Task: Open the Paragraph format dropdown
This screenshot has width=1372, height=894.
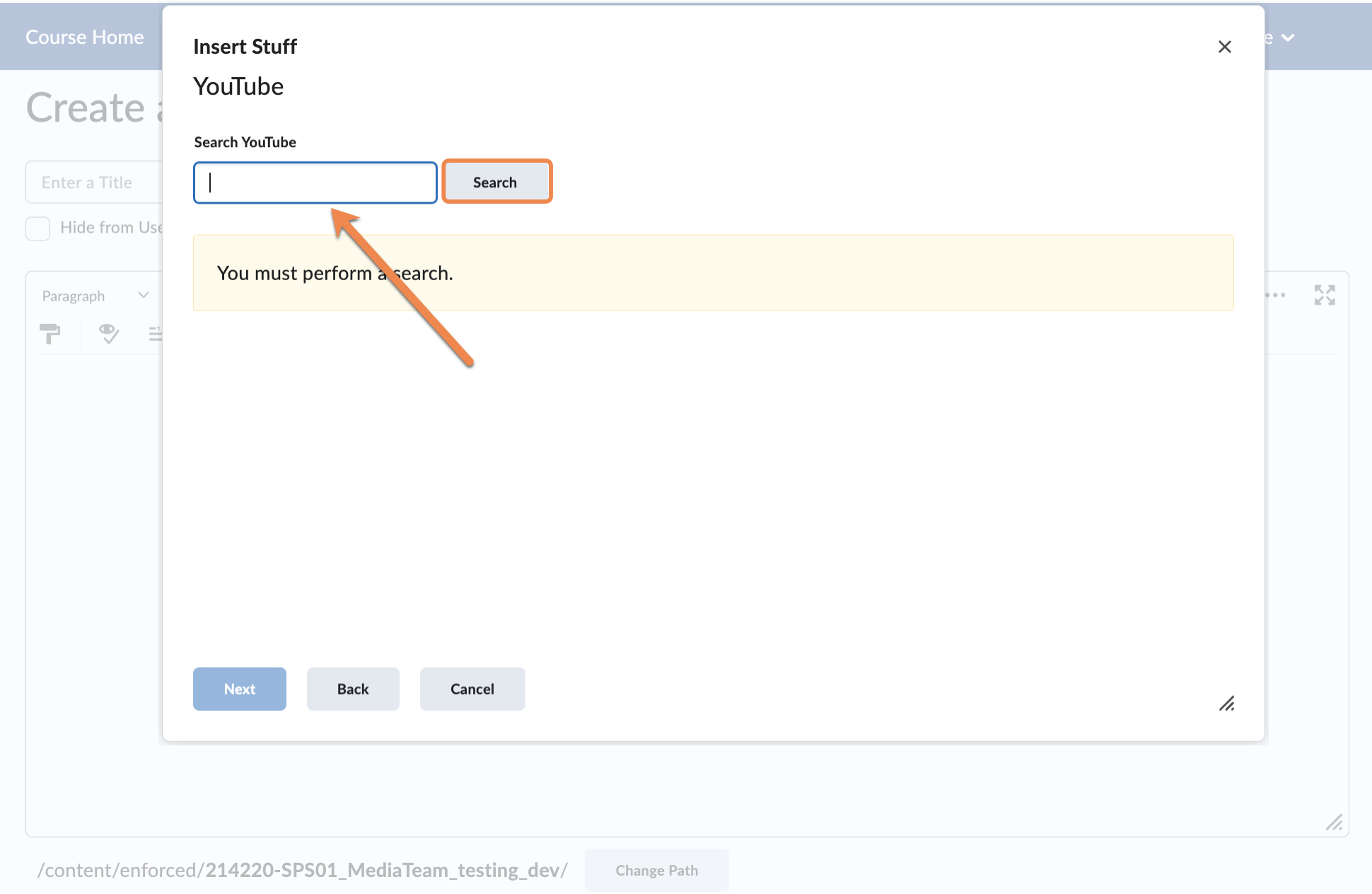Action: [x=73, y=295]
